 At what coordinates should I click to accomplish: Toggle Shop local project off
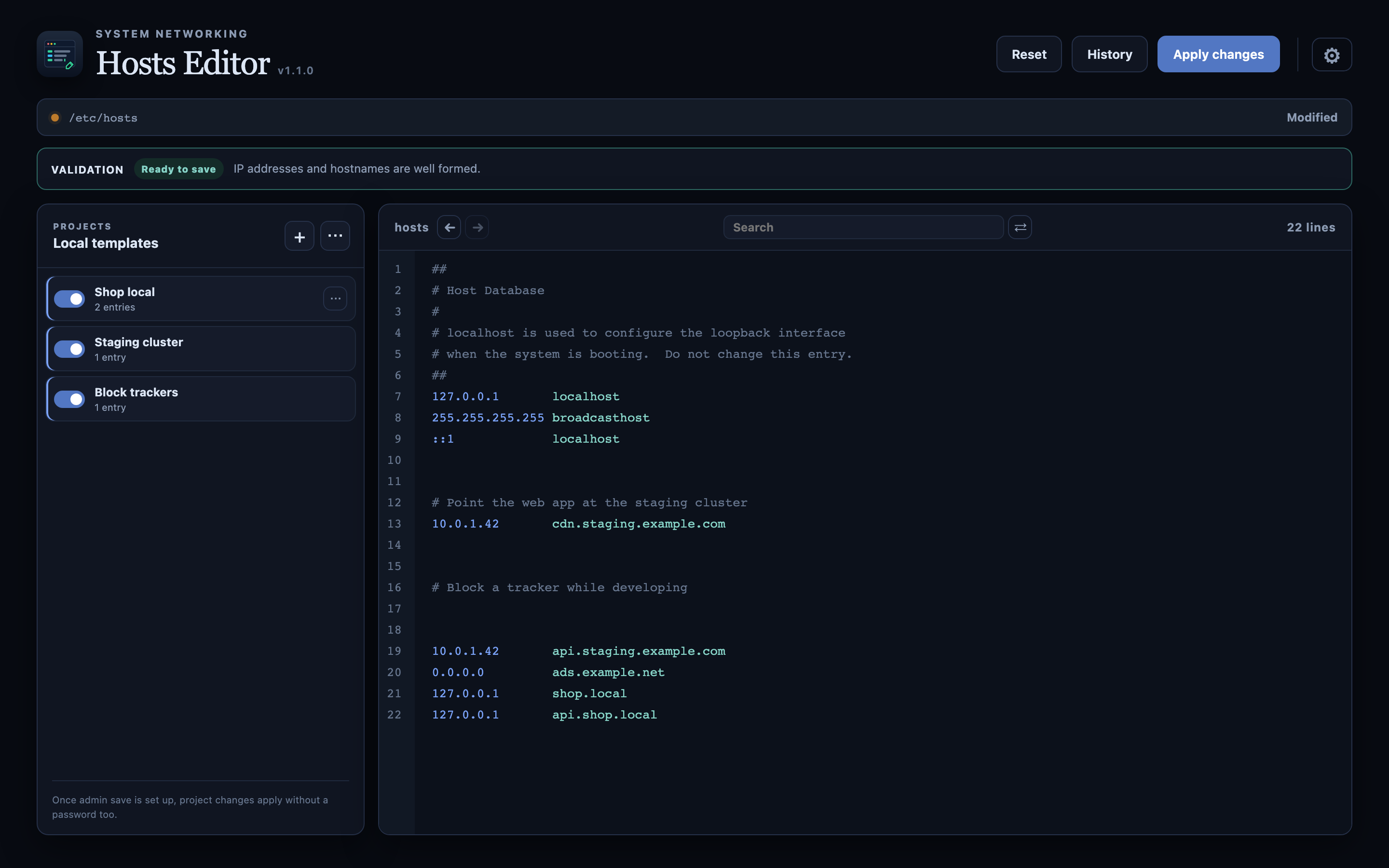pyautogui.click(x=69, y=299)
